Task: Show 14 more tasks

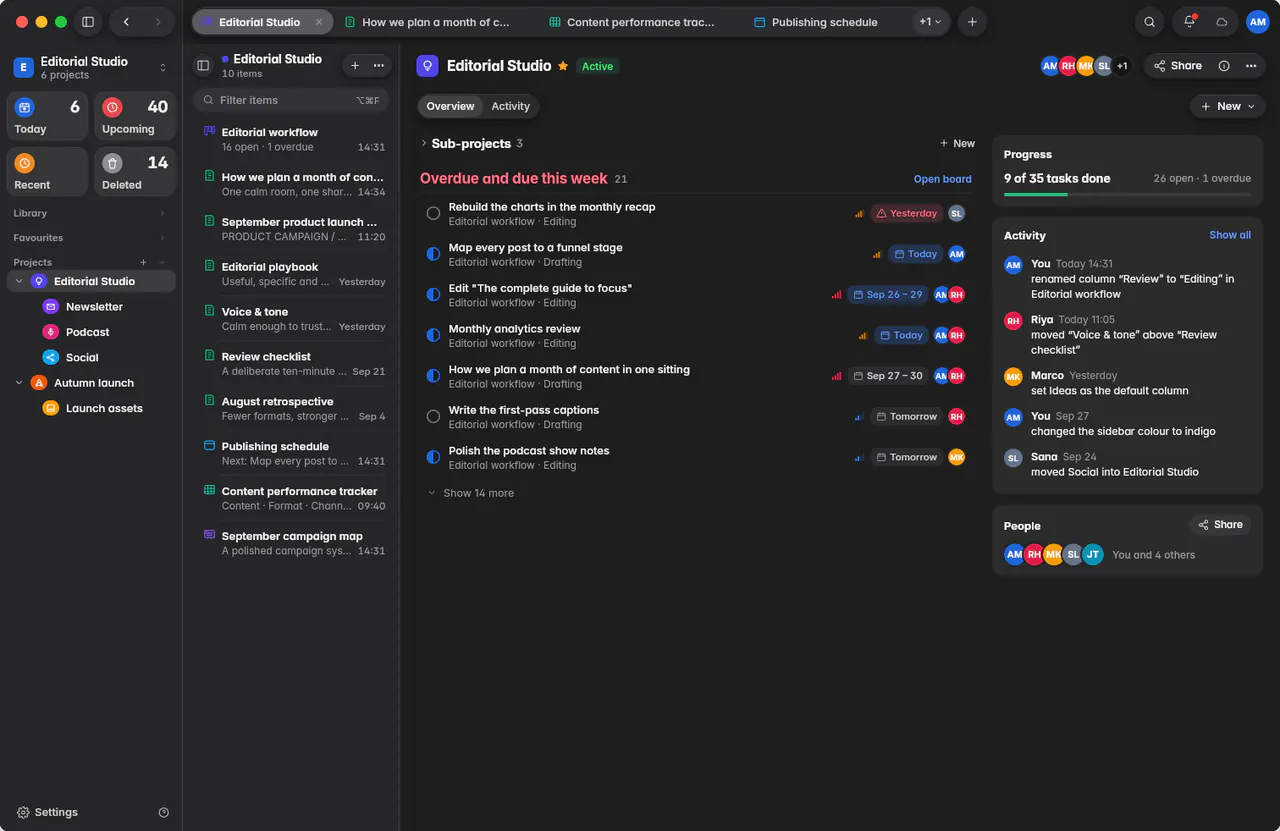Action: [x=471, y=493]
